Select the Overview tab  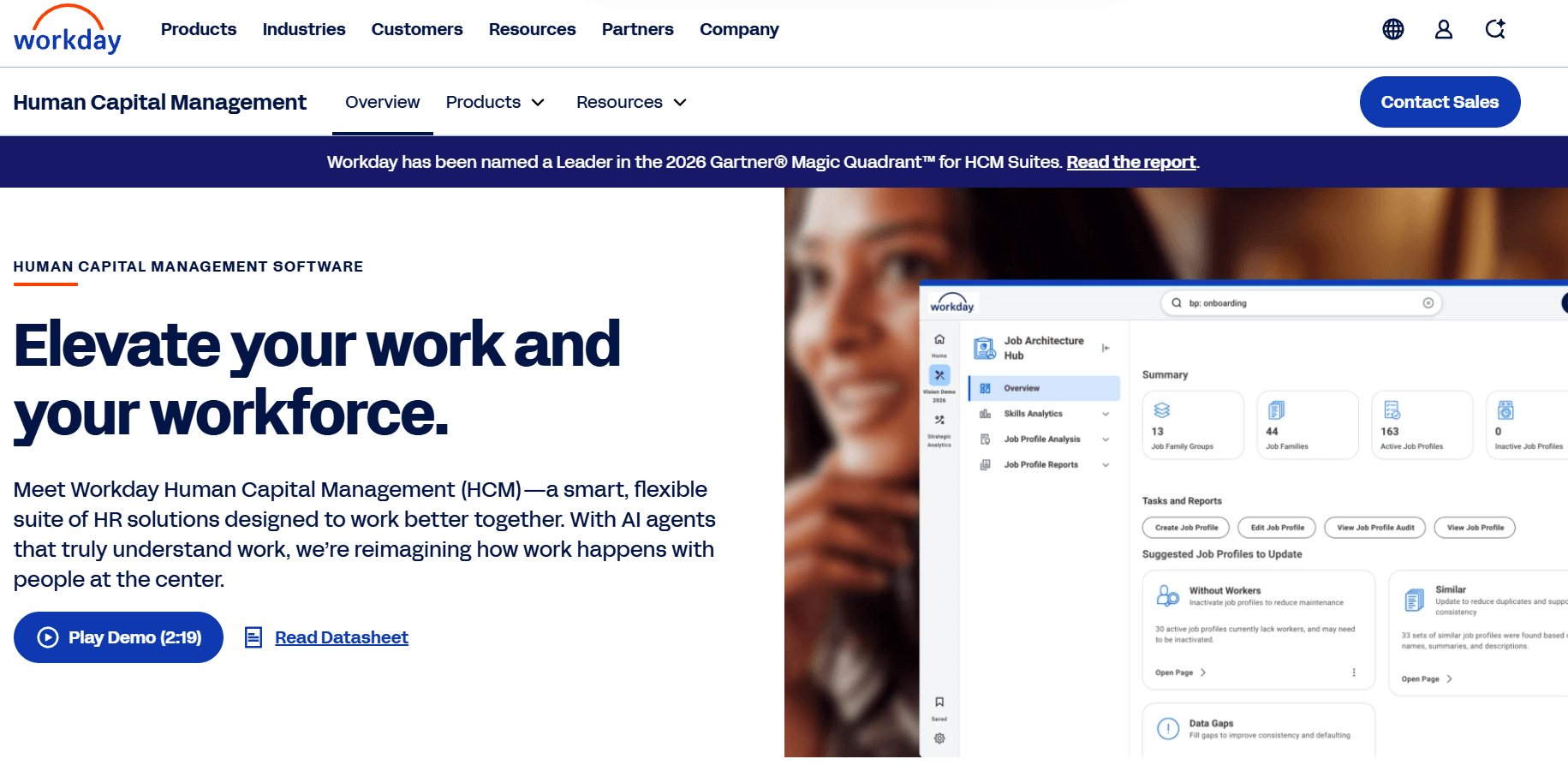coord(383,102)
